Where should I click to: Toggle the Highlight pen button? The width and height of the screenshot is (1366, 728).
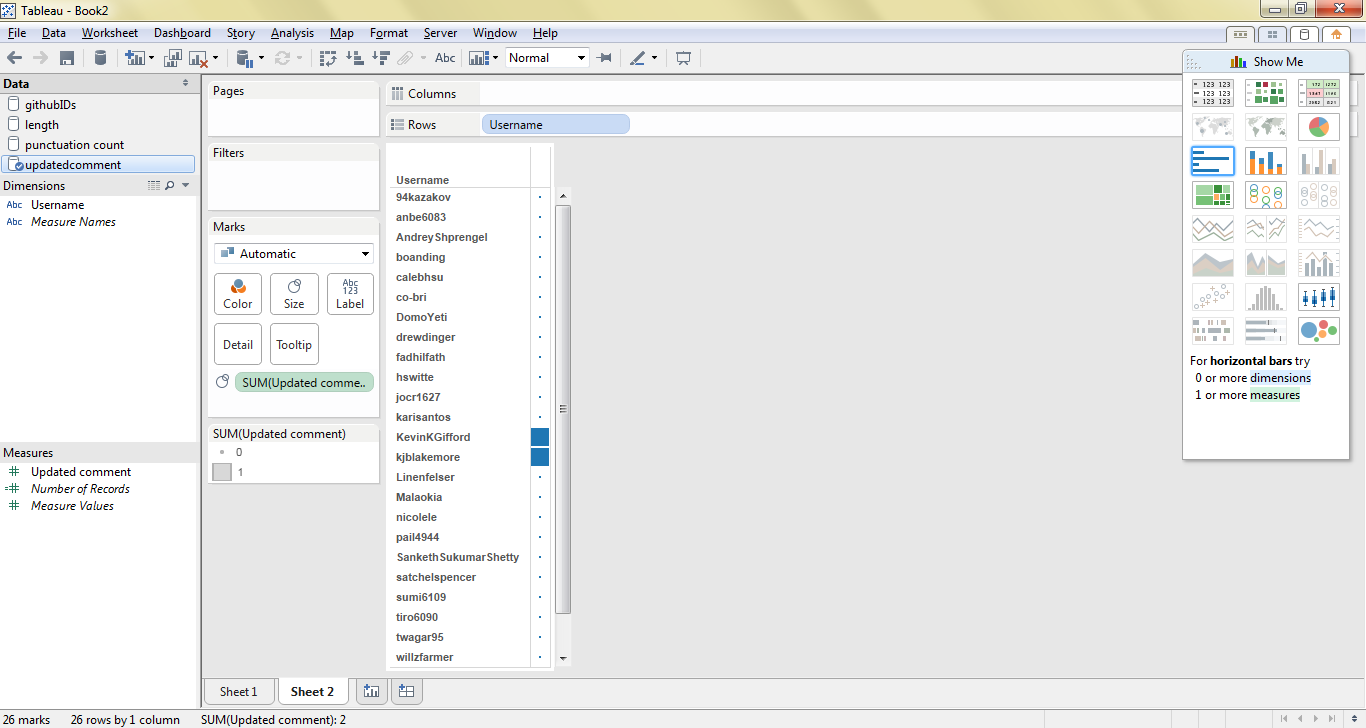click(x=638, y=58)
